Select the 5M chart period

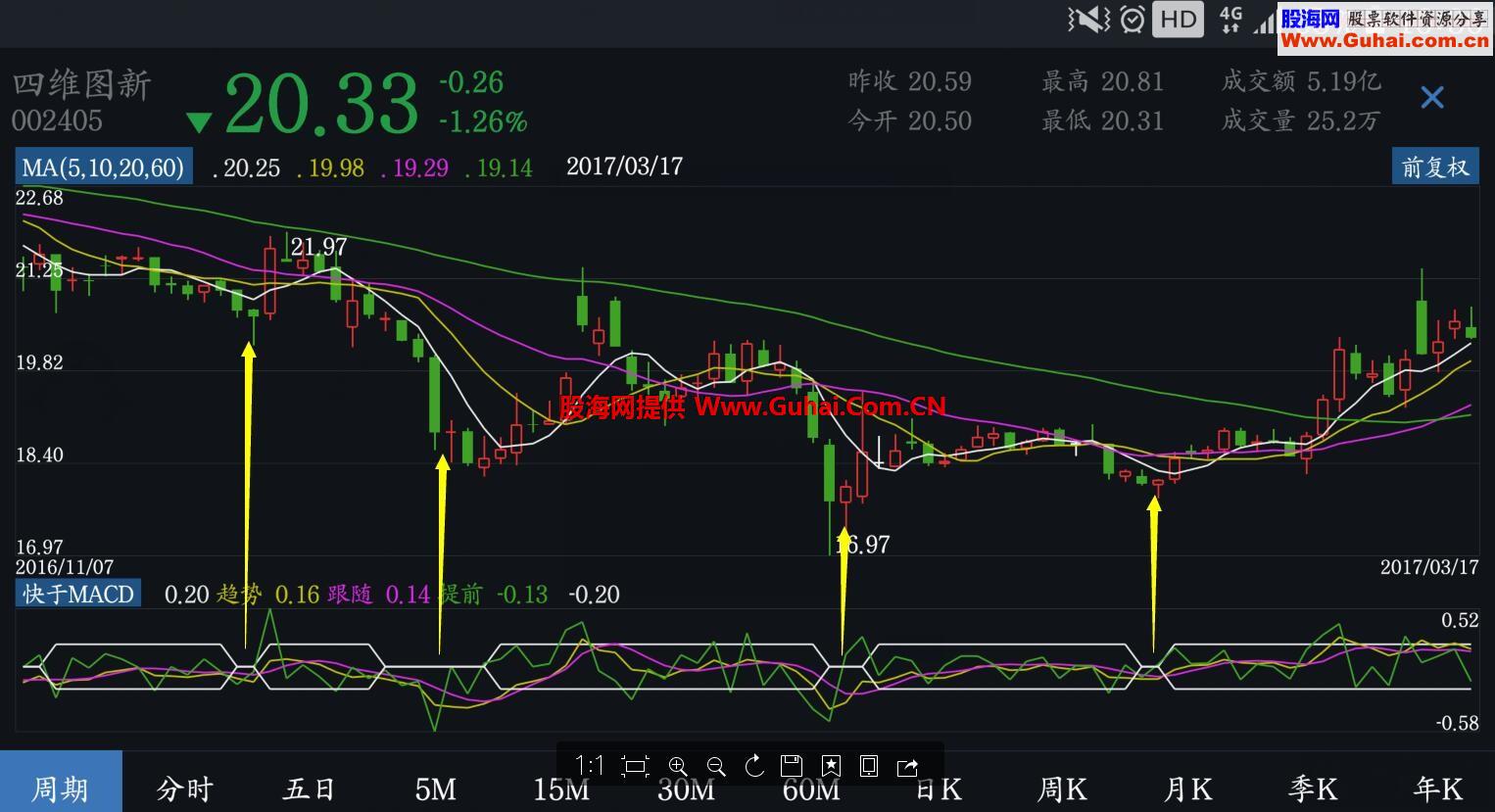pos(435,788)
